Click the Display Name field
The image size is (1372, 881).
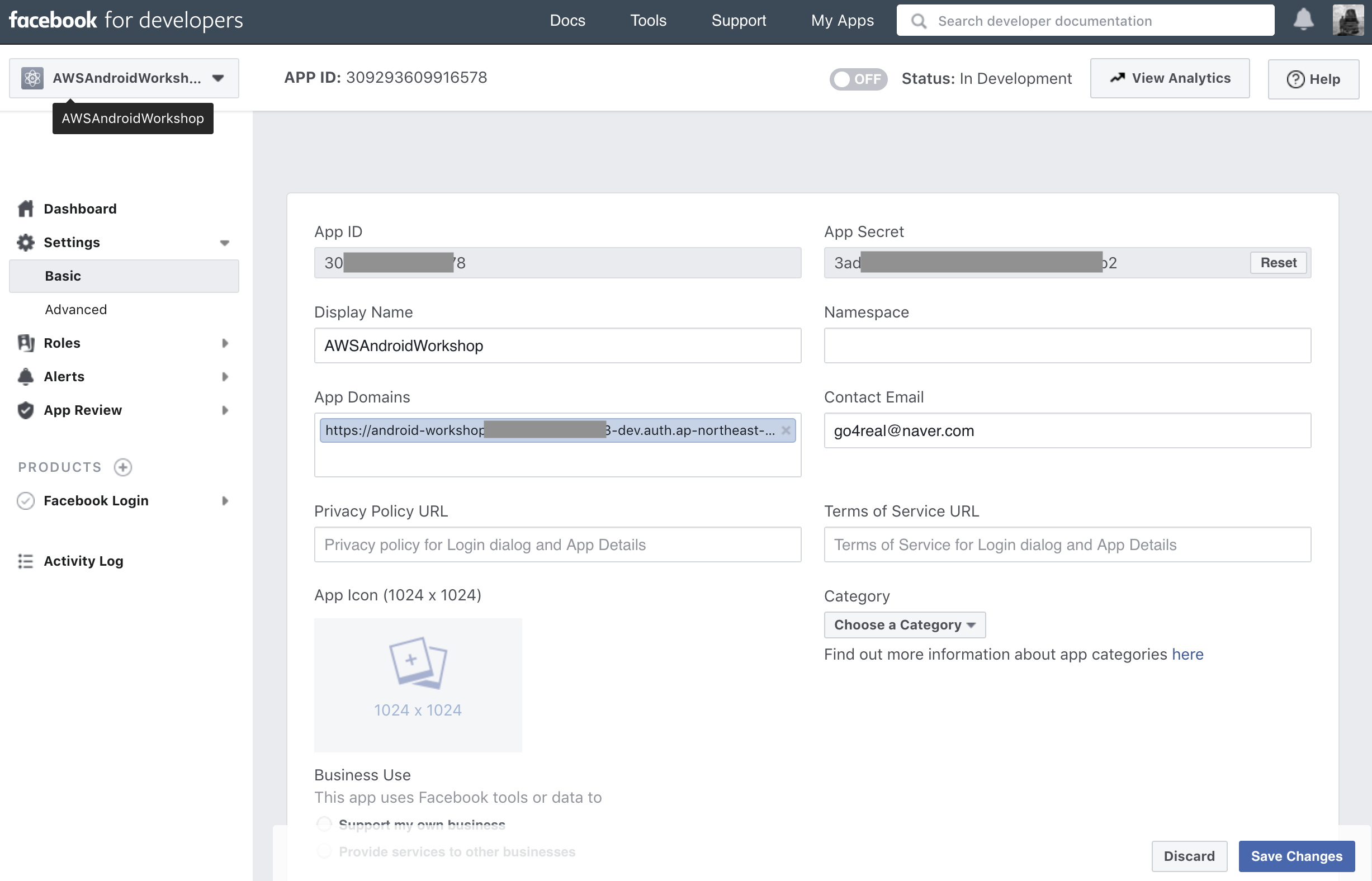pos(557,345)
